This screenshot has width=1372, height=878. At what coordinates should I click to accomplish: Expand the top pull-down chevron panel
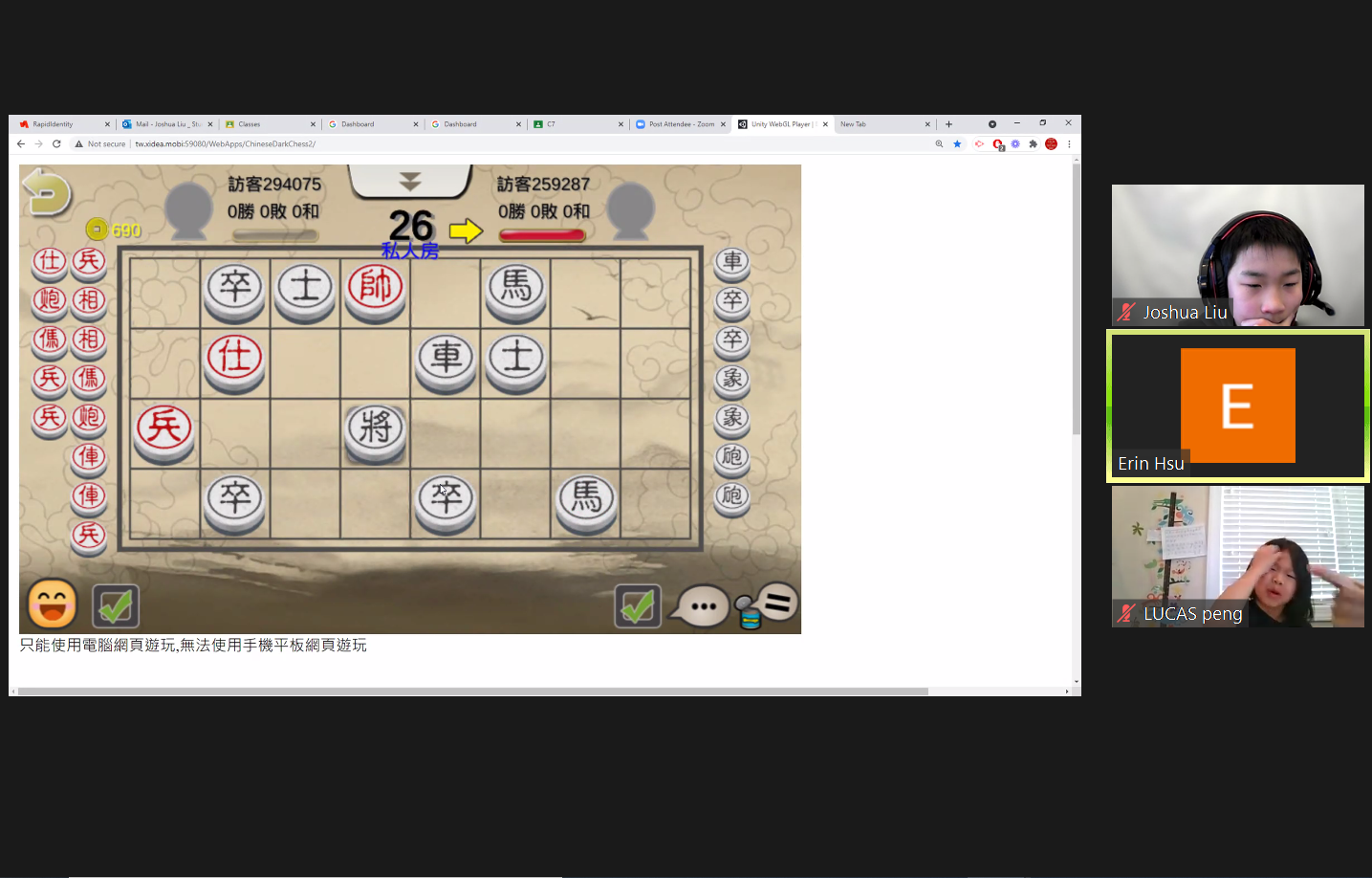click(410, 181)
